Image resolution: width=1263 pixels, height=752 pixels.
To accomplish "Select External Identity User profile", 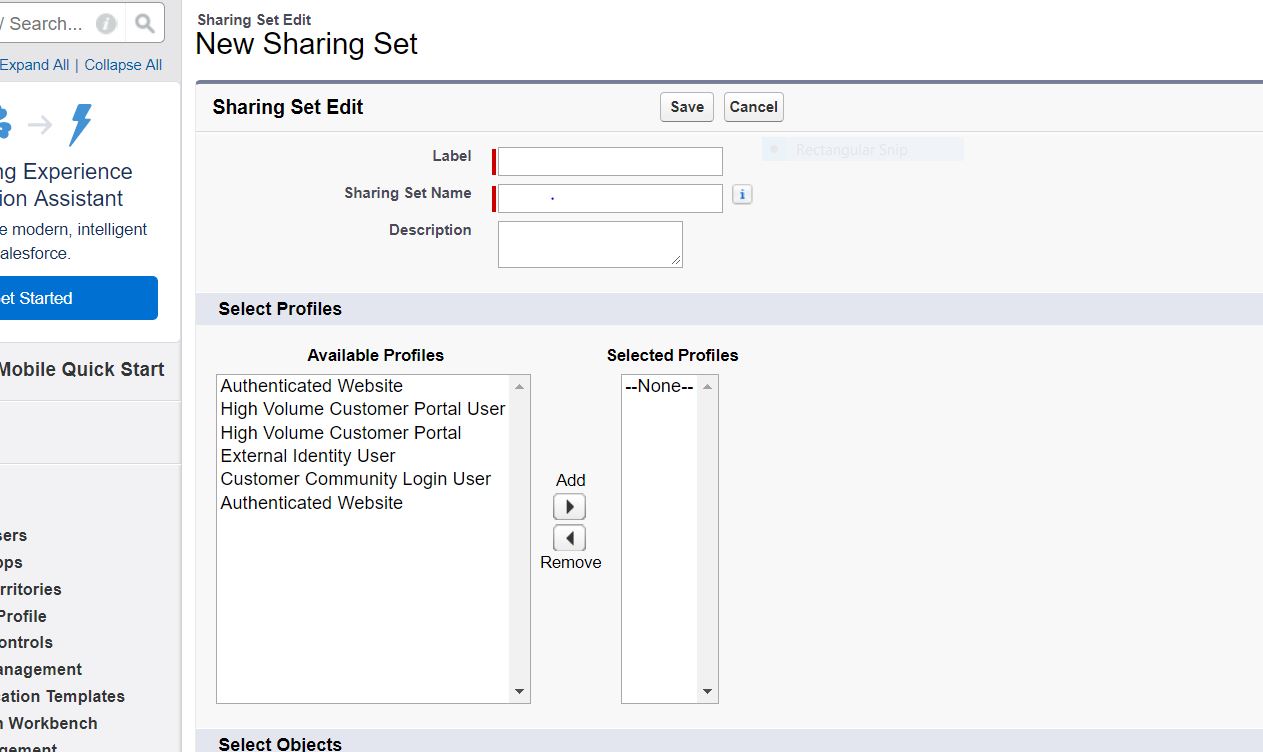I will pyautogui.click(x=308, y=456).
